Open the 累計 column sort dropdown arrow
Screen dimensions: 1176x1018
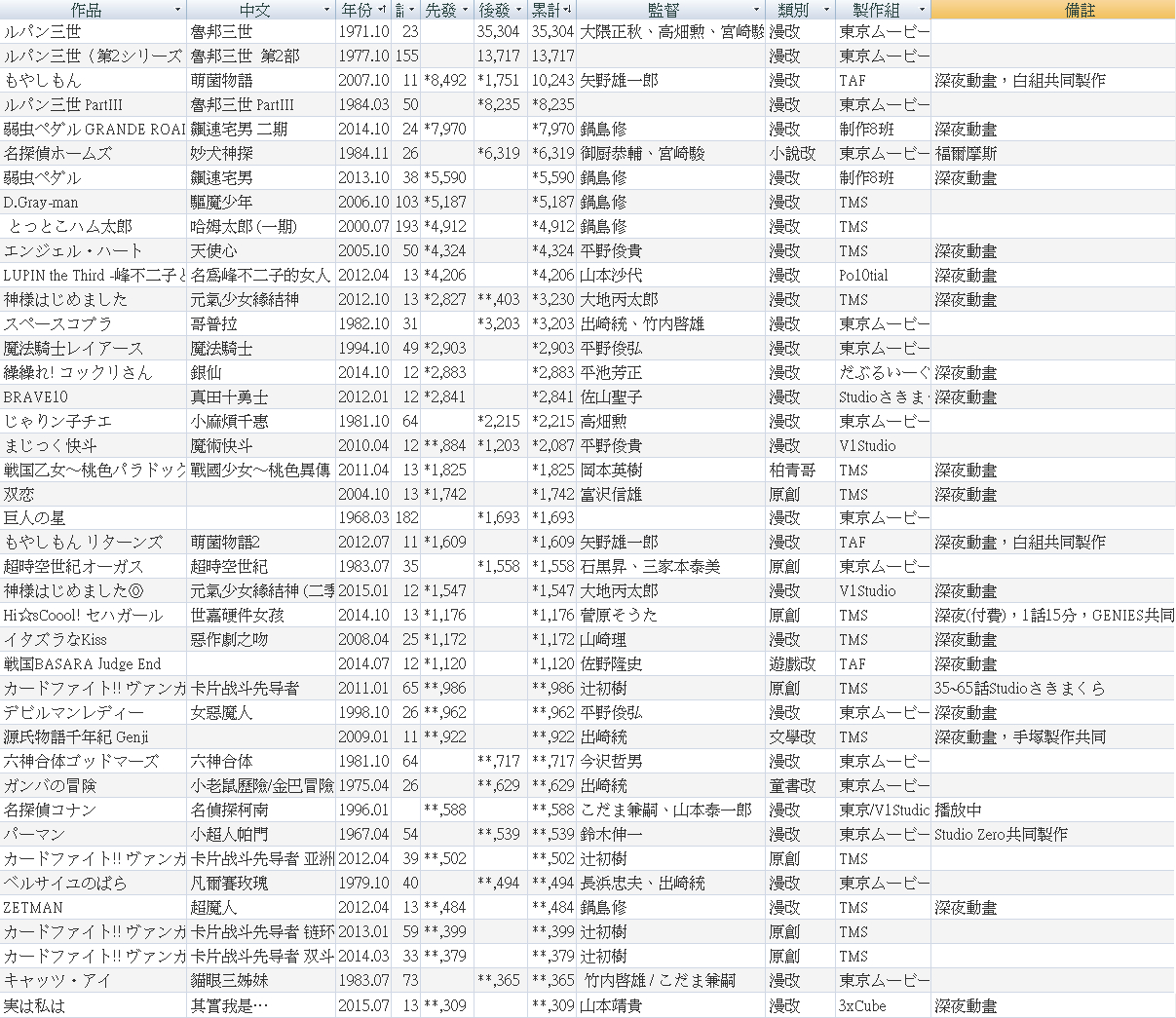pyautogui.click(x=569, y=10)
